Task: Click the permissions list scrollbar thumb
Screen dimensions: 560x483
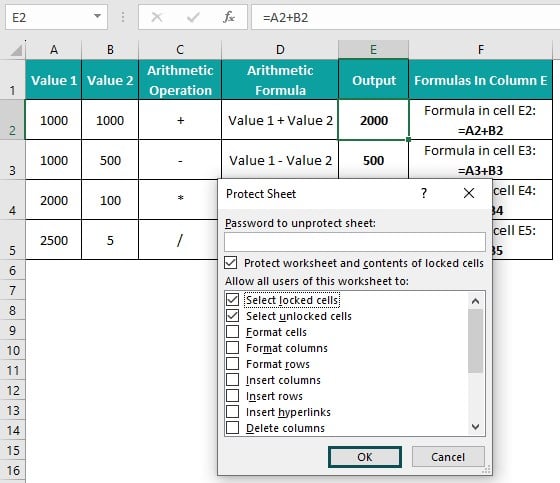Action: click(x=475, y=341)
